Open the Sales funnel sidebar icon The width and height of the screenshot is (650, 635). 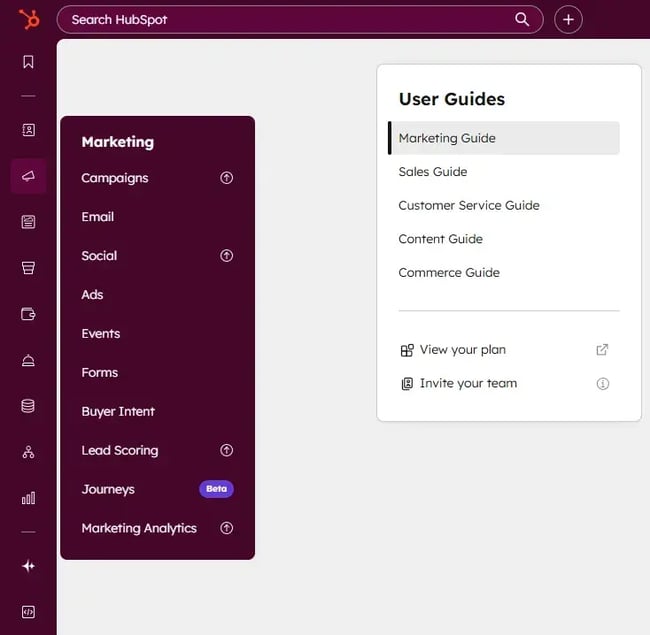[28, 268]
